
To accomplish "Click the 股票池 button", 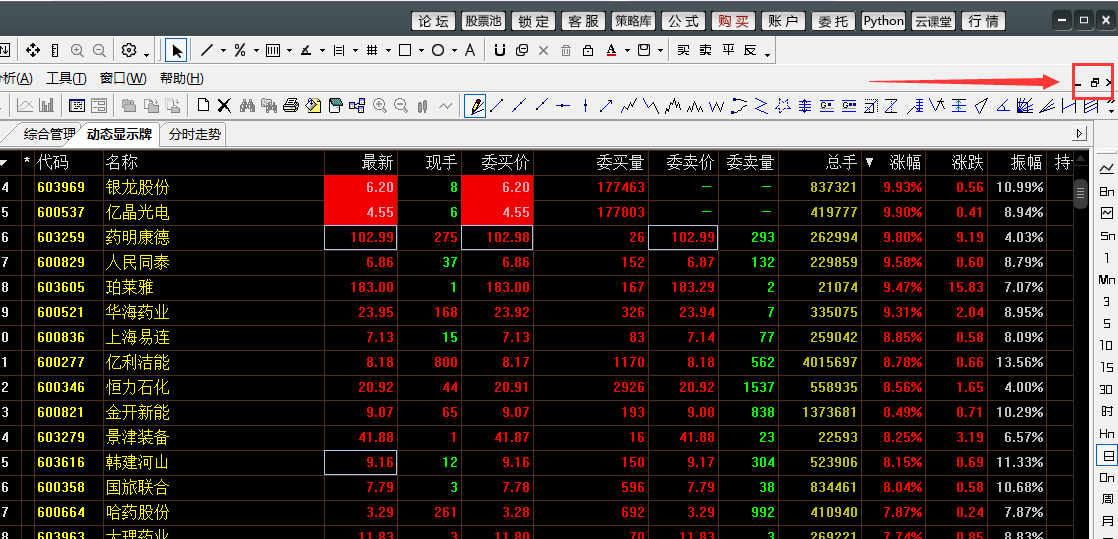I will 483,21.
